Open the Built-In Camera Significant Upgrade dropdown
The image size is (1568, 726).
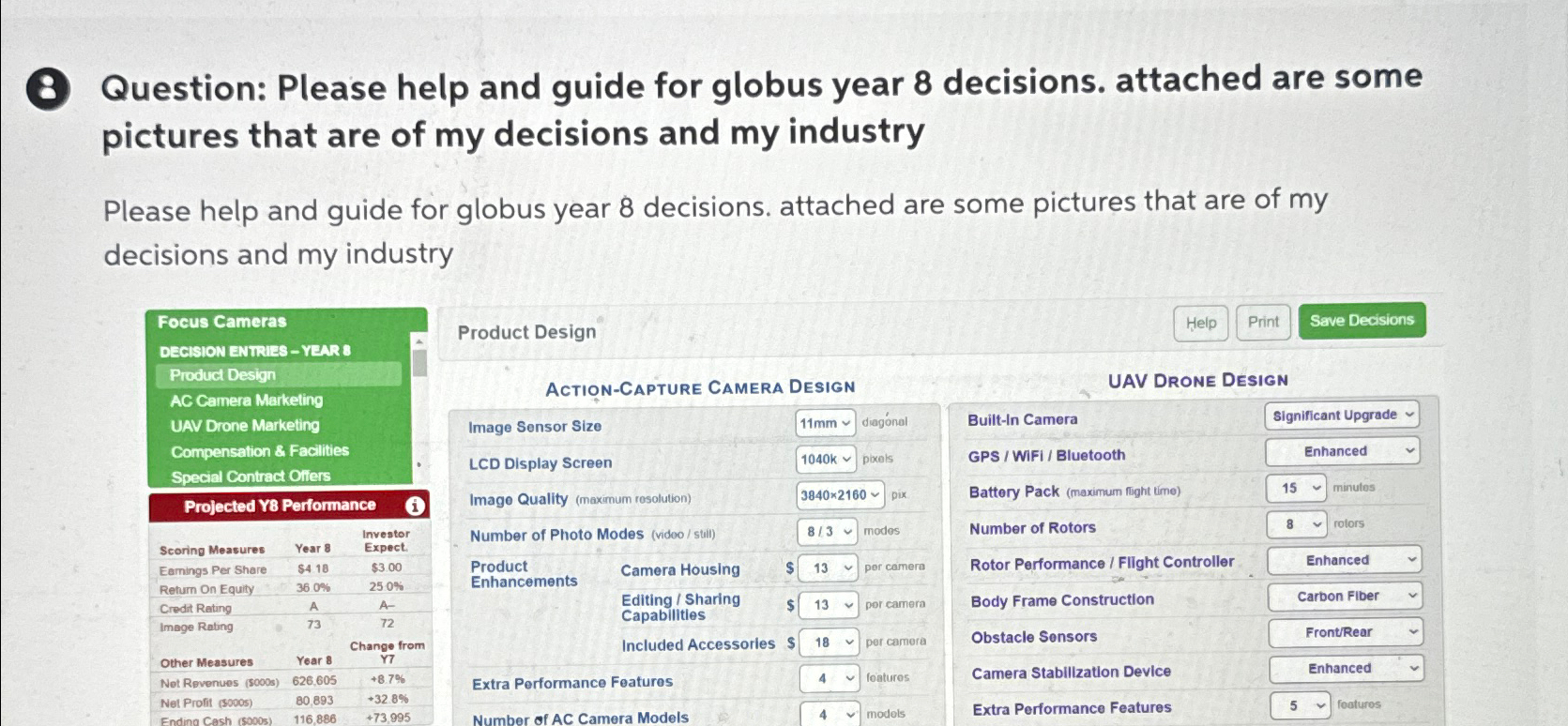tap(1341, 415)
